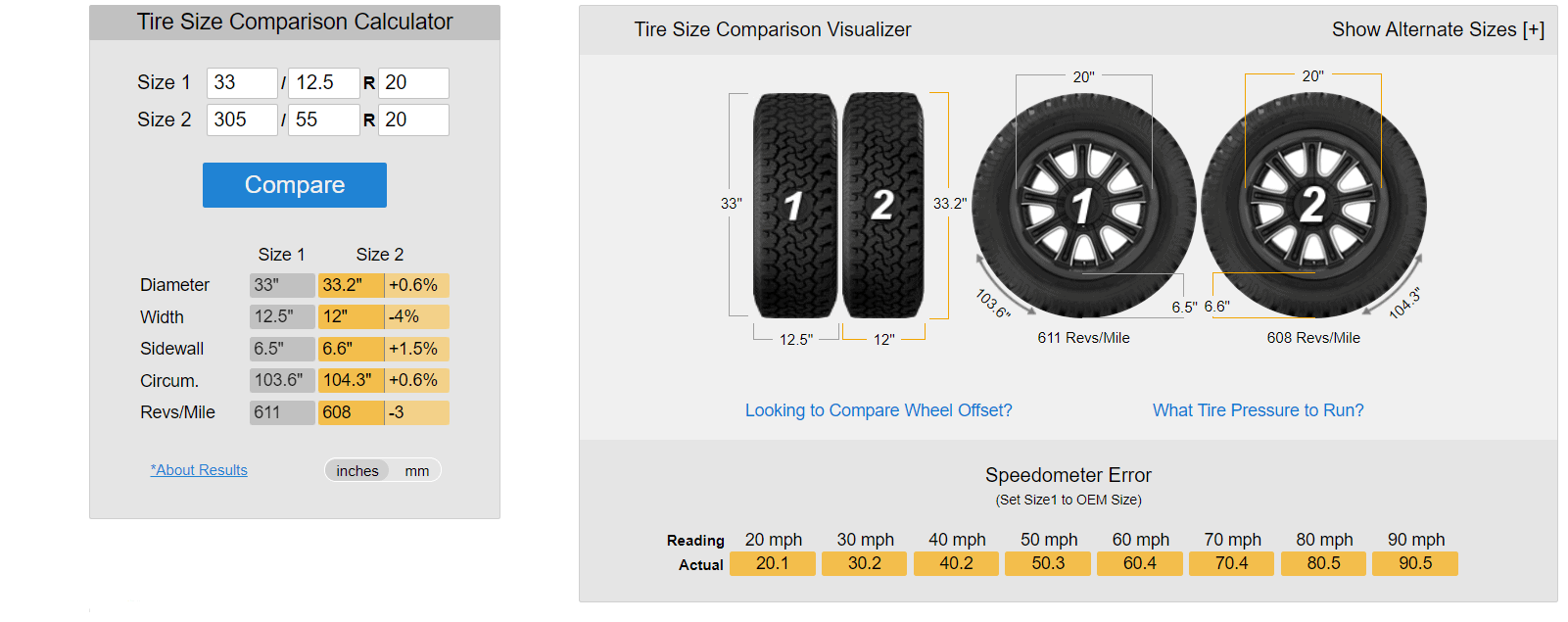Select the 90 mph actual reading 90.5
1568x622 pixels.
(x=1414, y=563)
